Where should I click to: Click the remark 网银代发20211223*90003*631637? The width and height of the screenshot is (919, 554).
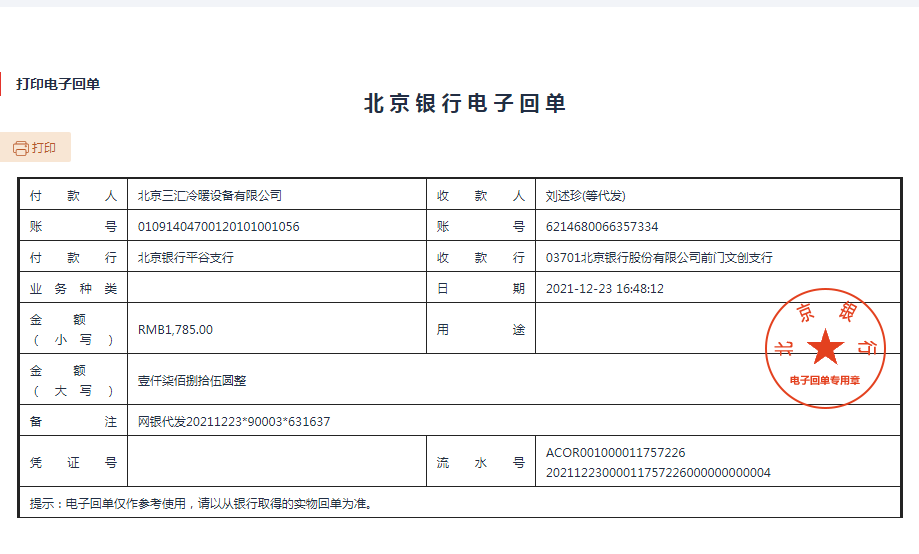(x=234, y=422)
